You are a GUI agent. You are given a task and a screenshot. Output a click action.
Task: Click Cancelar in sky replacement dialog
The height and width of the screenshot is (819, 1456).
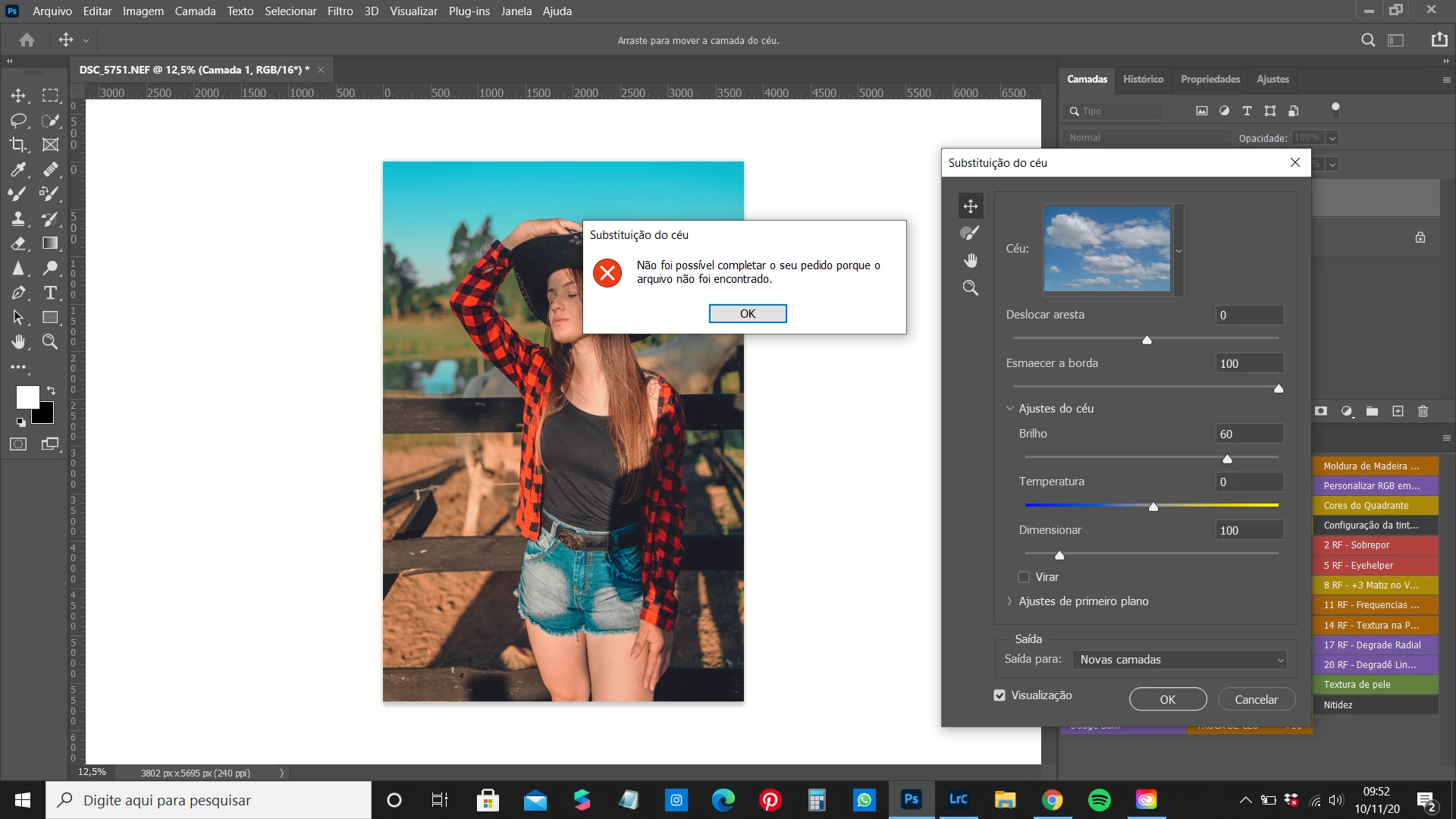click(1256, 699)
